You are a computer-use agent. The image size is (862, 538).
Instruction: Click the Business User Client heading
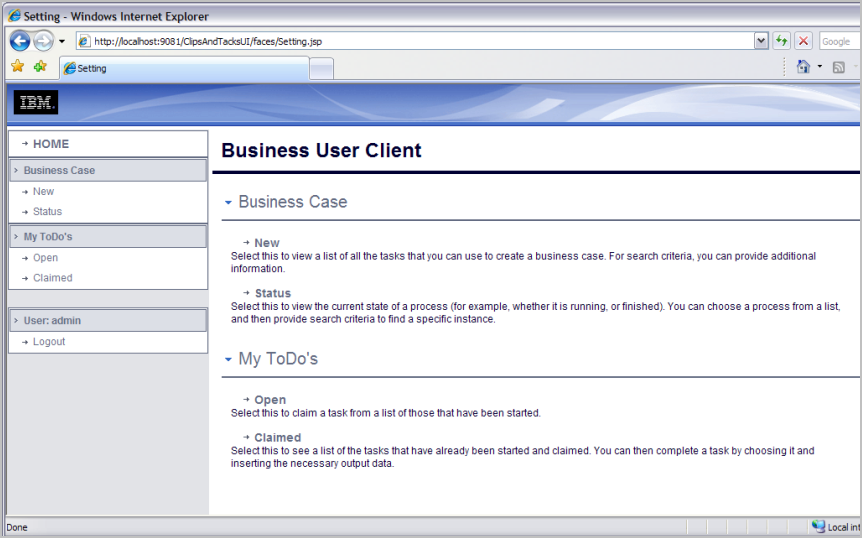321,151
